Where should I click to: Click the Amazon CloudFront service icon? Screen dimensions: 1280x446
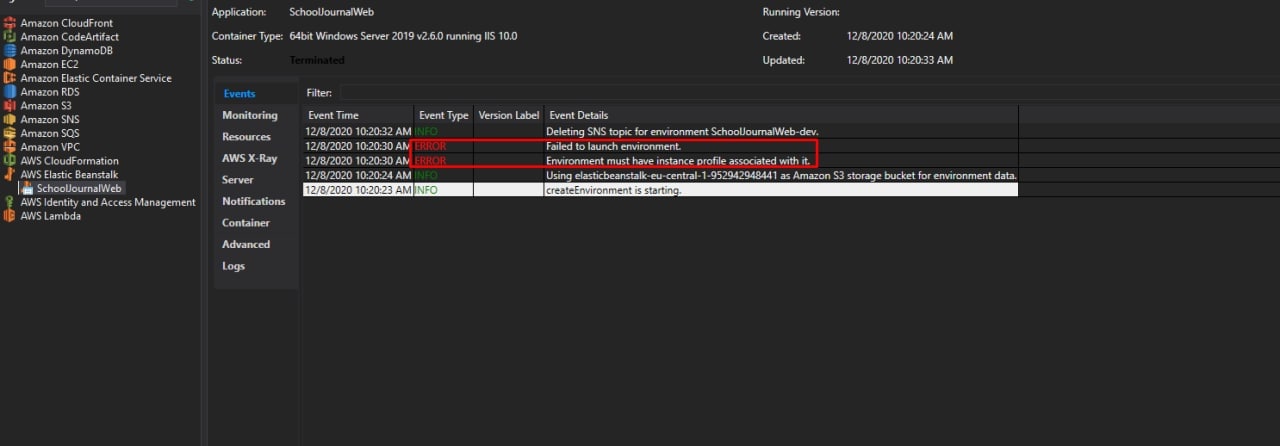(x=10, y=23)
